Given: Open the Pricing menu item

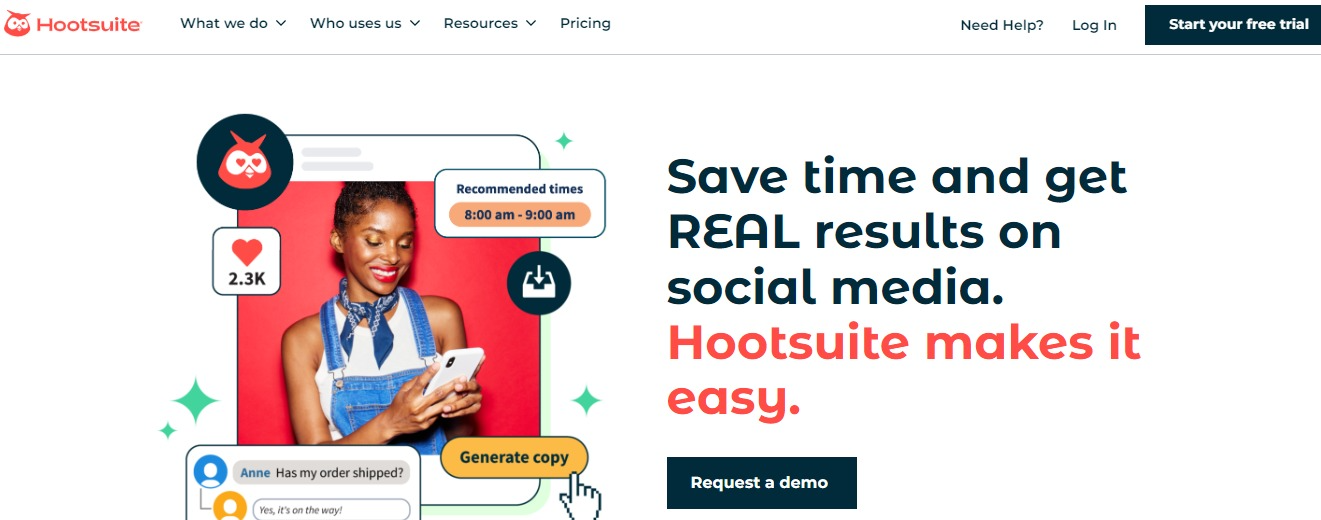Looking at the screenshot, I should [x=585, y=23].
